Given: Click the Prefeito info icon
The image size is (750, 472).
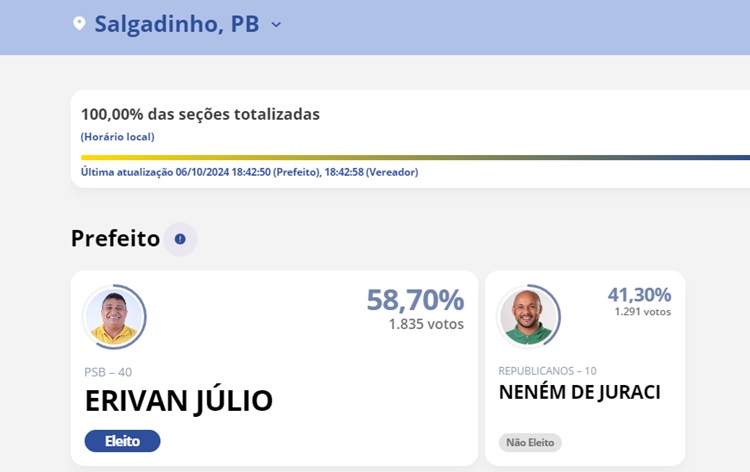Looking at the screenshot, I should point(180,239).
